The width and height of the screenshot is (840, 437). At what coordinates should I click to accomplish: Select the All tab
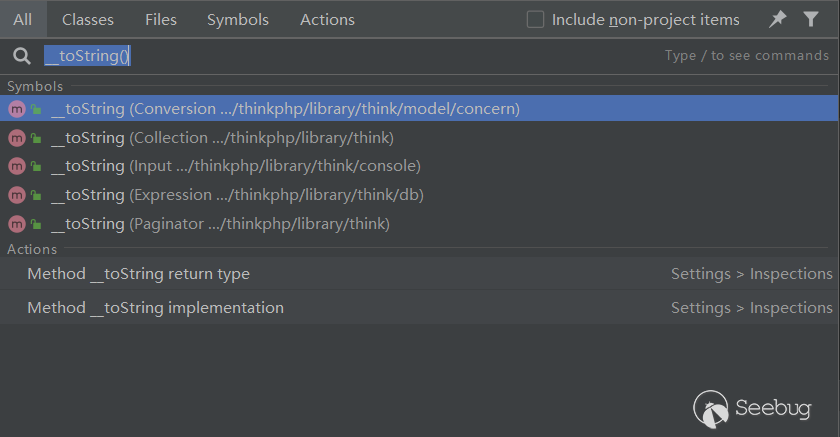(x=22, y=19)
